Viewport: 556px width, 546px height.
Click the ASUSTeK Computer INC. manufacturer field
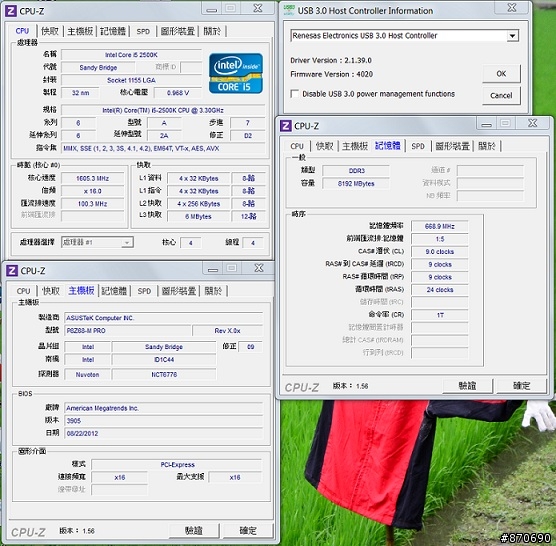click(163, 318)
